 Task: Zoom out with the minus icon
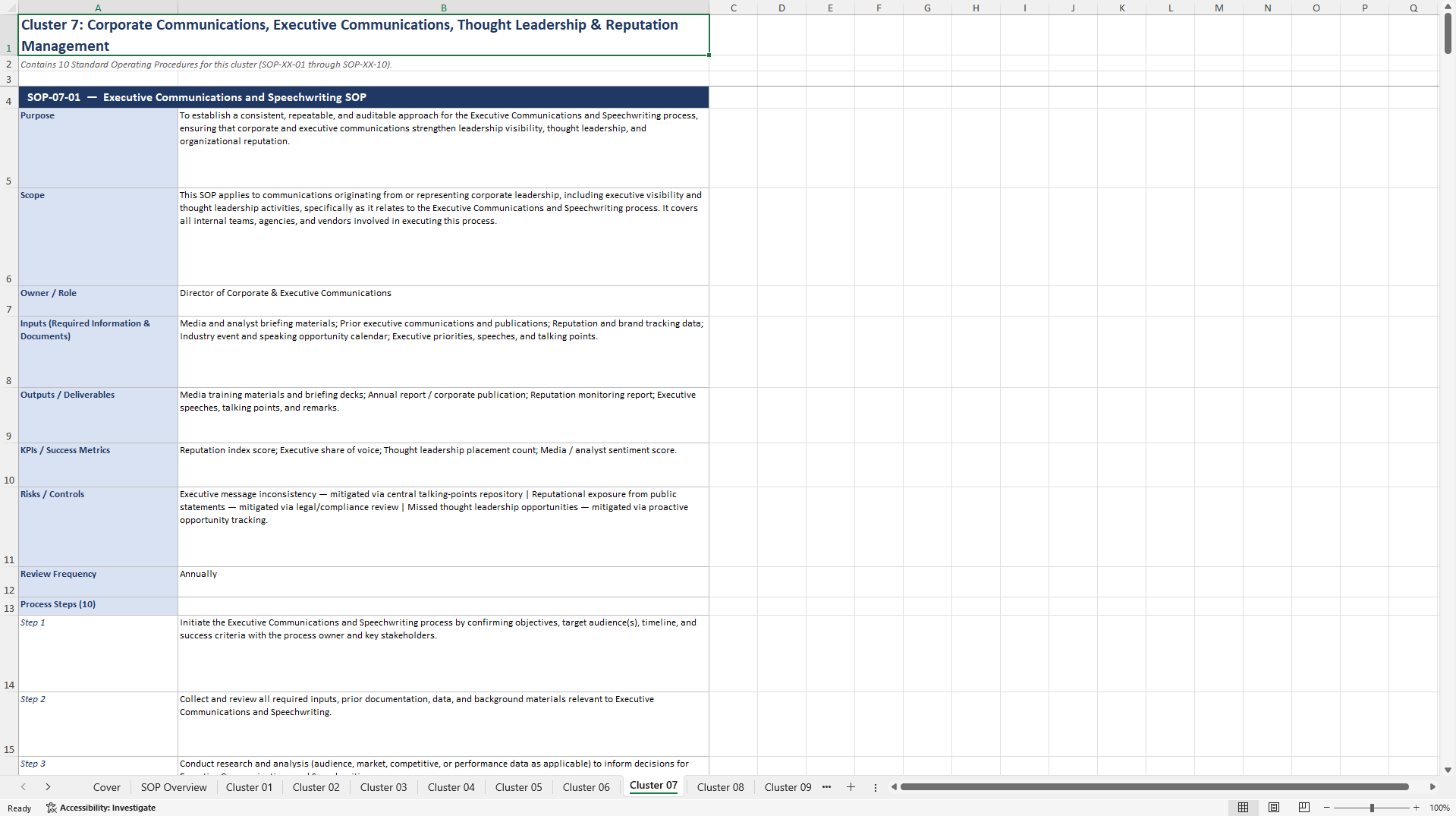click(1327, 808)
